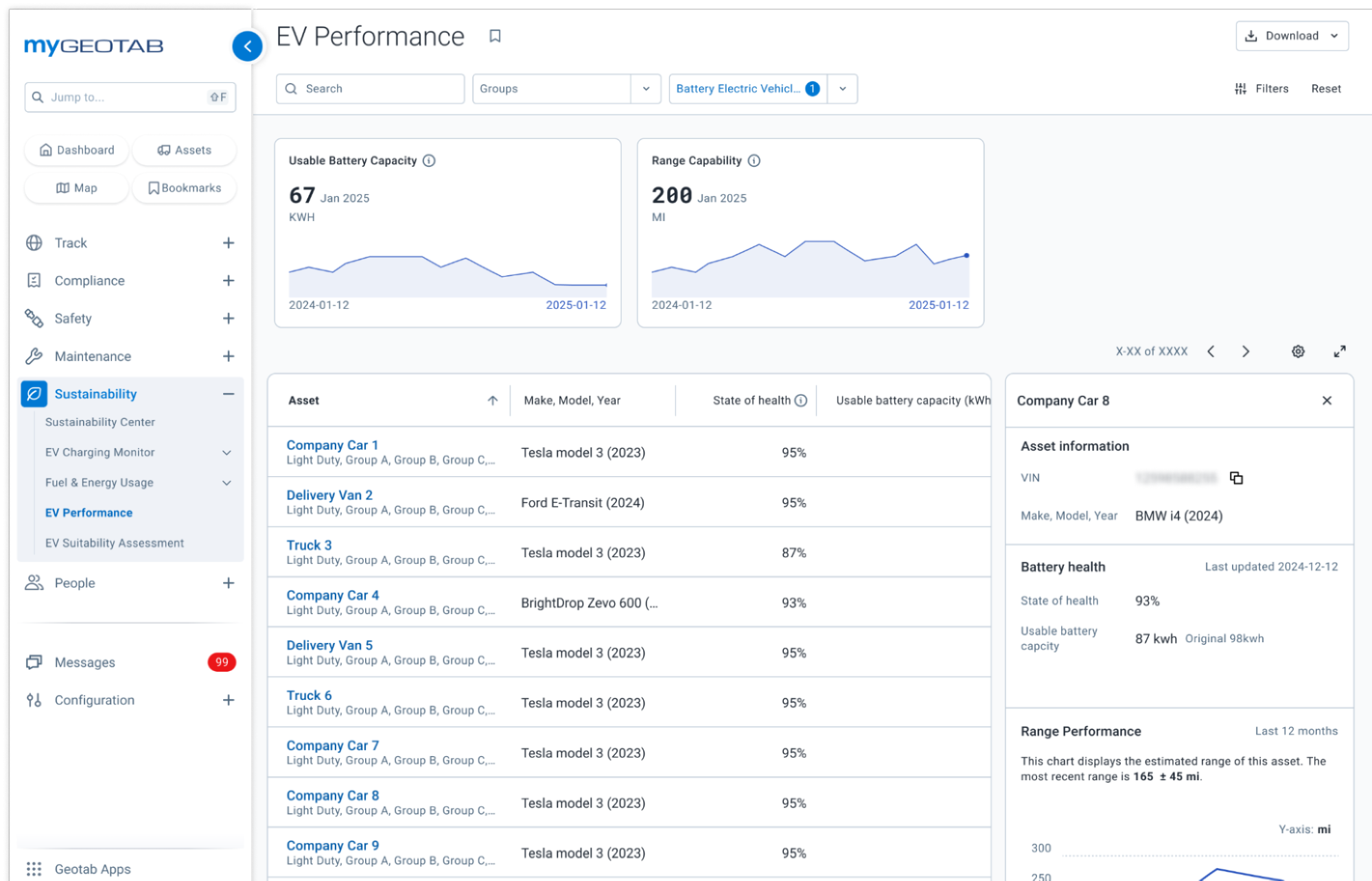
Task: Click the Track globe icon
Action: click(34, 243)
